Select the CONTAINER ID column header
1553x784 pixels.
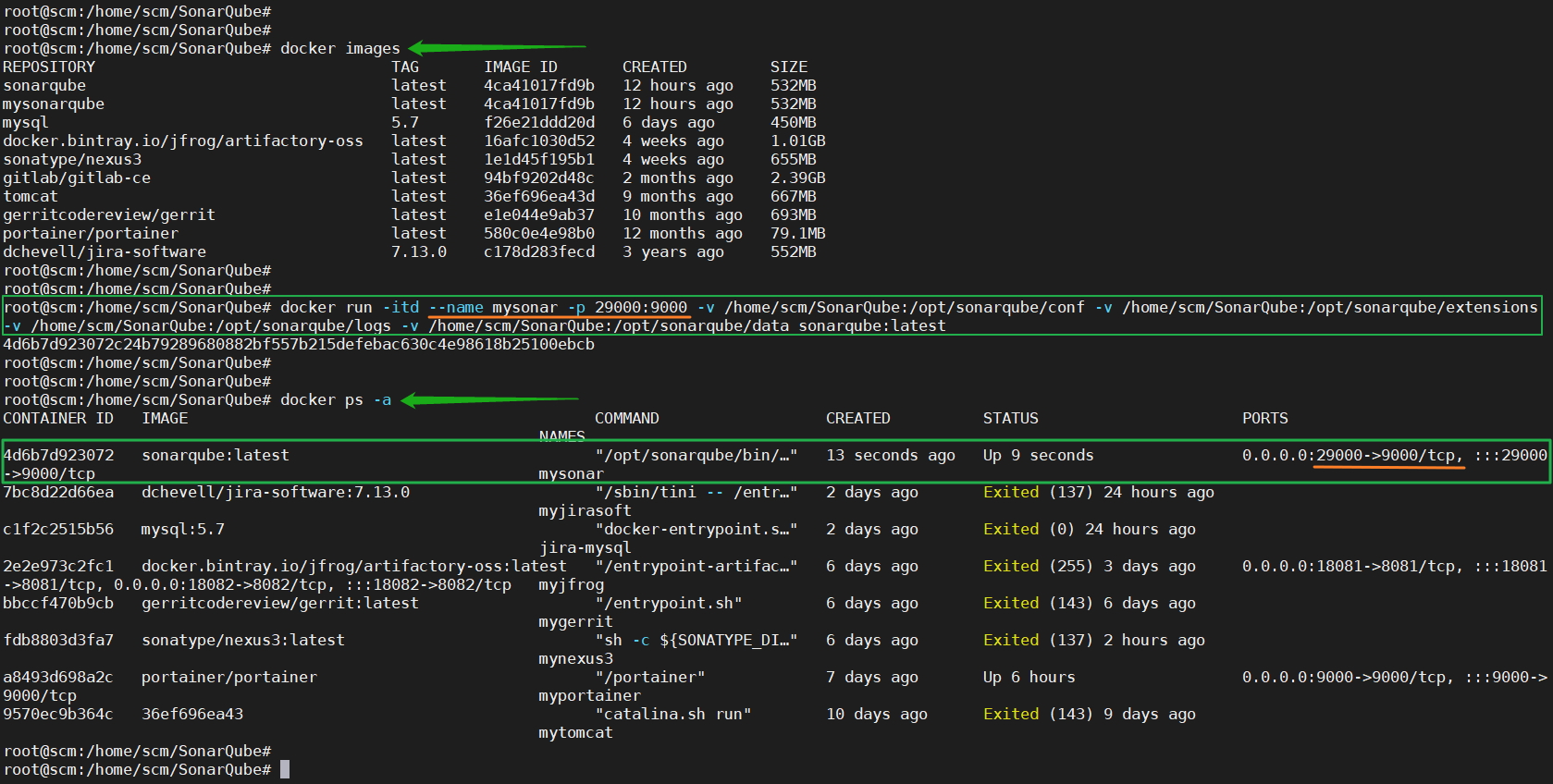tap(58, 418)
